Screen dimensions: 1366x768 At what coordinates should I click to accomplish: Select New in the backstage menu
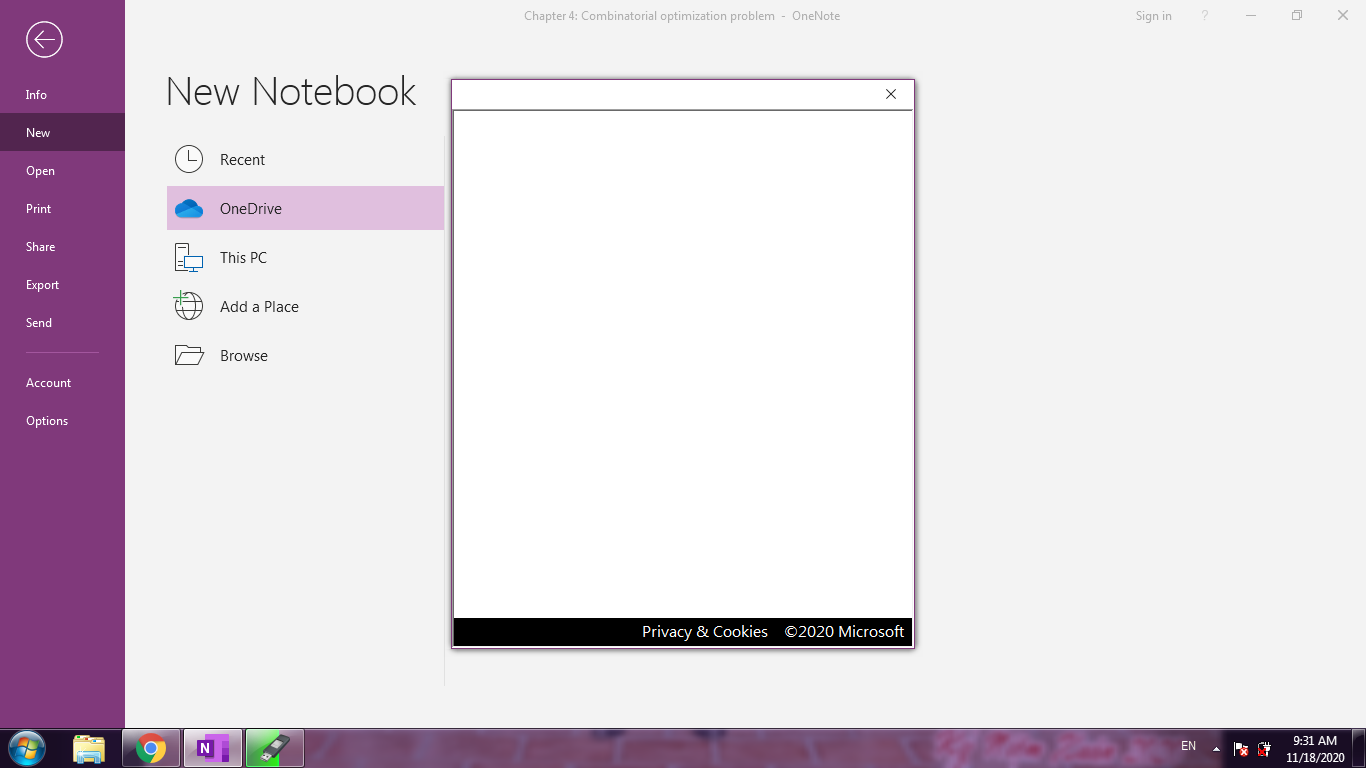[x=62, y=133]
